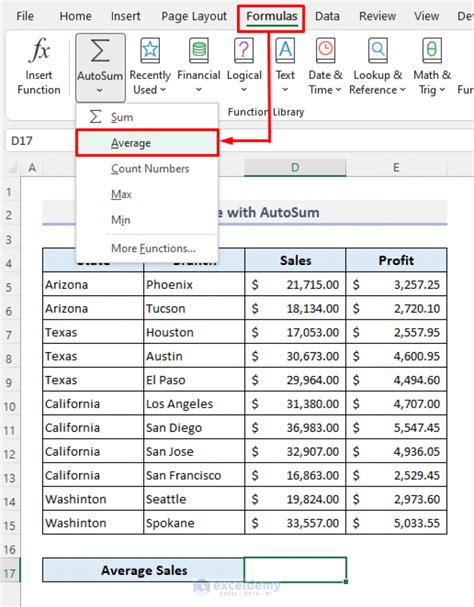
Task: Select Count Numbers in the dropdown menu
Action: coord(148,169)
